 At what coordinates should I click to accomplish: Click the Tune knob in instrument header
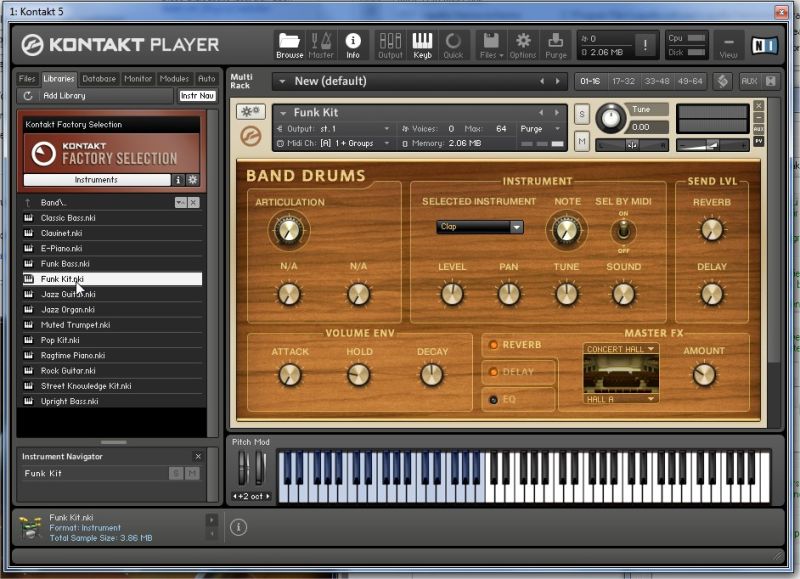[609, 119]
